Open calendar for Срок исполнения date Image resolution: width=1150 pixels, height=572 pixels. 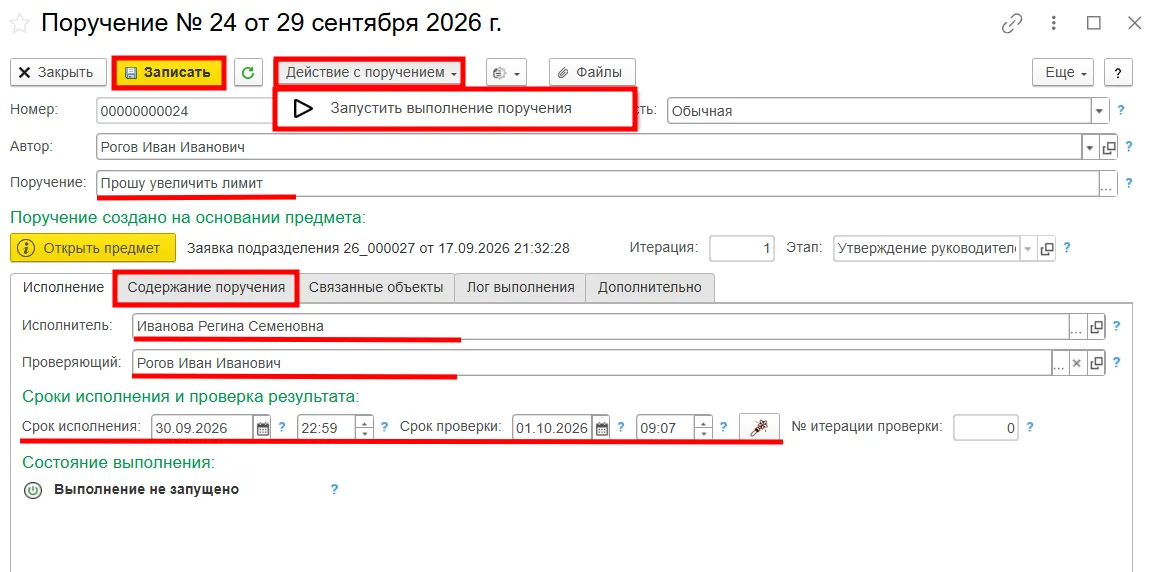263,428
